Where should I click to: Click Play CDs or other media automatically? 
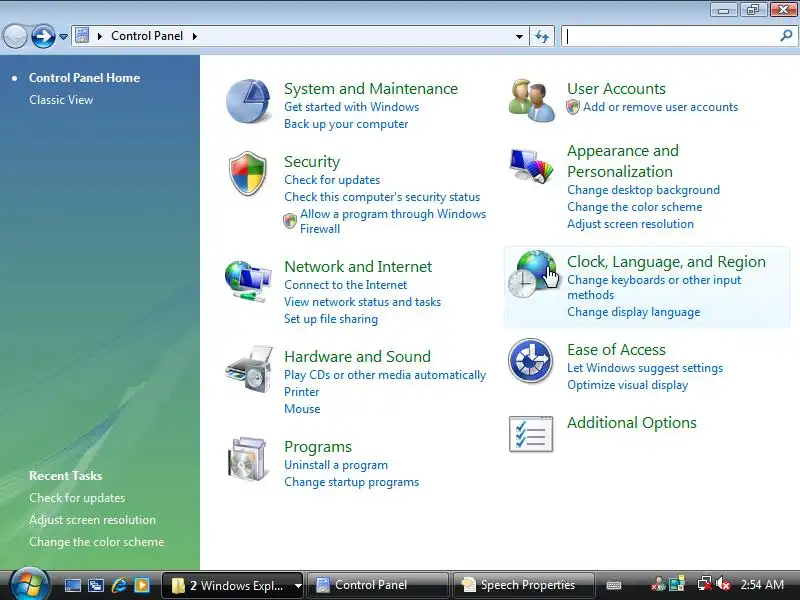tap(385, 375)
